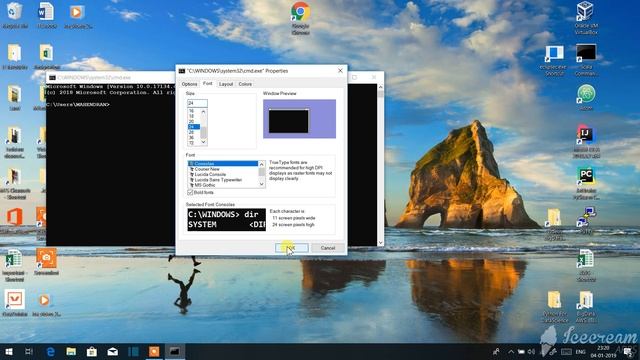
Task: Open the Layout tab
Action: 226,84
